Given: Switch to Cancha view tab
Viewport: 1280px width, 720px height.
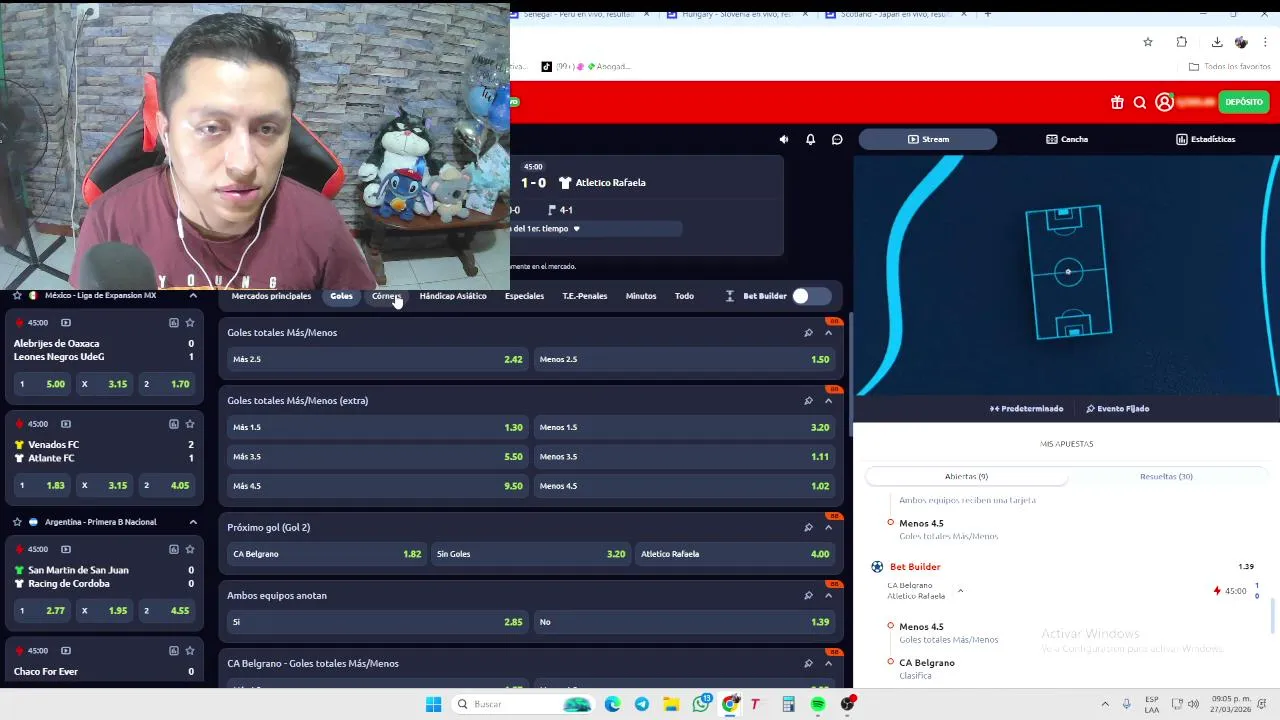Looking at the screenshot, I should (1067, 140).
